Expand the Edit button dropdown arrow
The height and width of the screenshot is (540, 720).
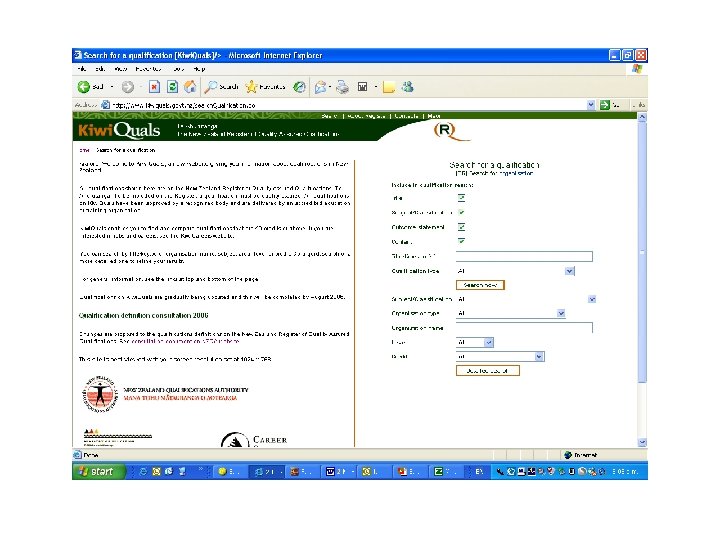(375, 87)
